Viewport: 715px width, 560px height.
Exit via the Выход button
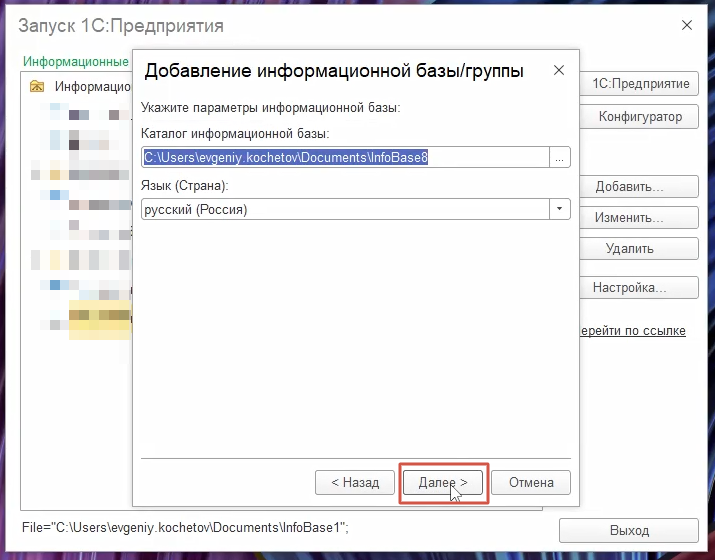click(629, 531)
